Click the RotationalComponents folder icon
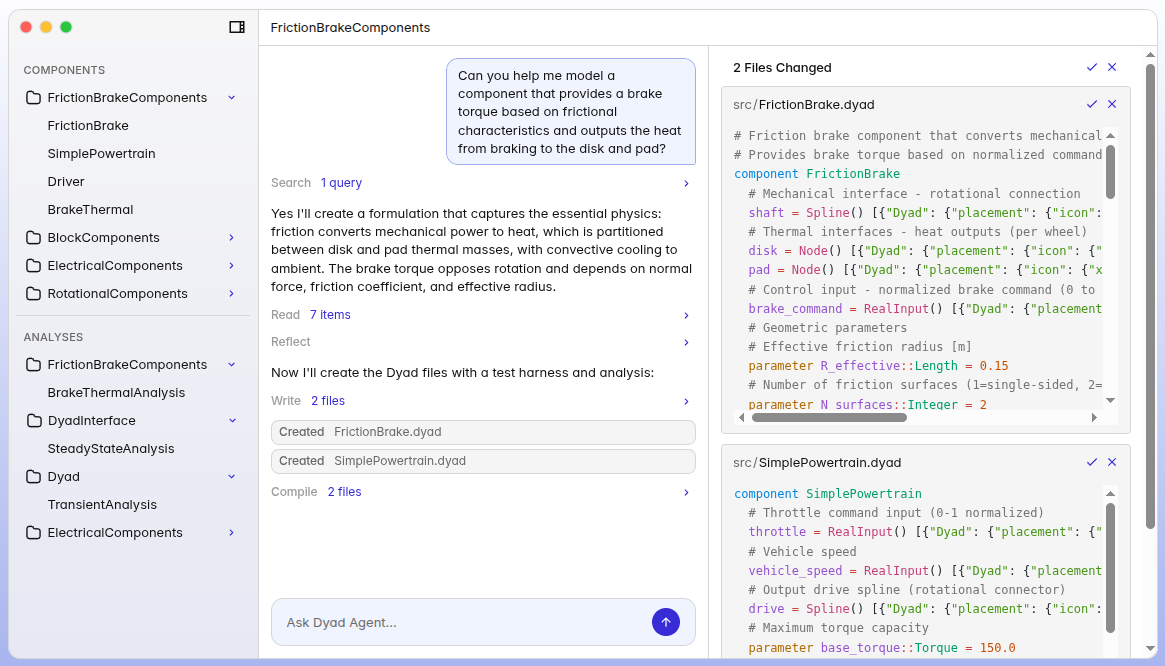 [33, 294]
